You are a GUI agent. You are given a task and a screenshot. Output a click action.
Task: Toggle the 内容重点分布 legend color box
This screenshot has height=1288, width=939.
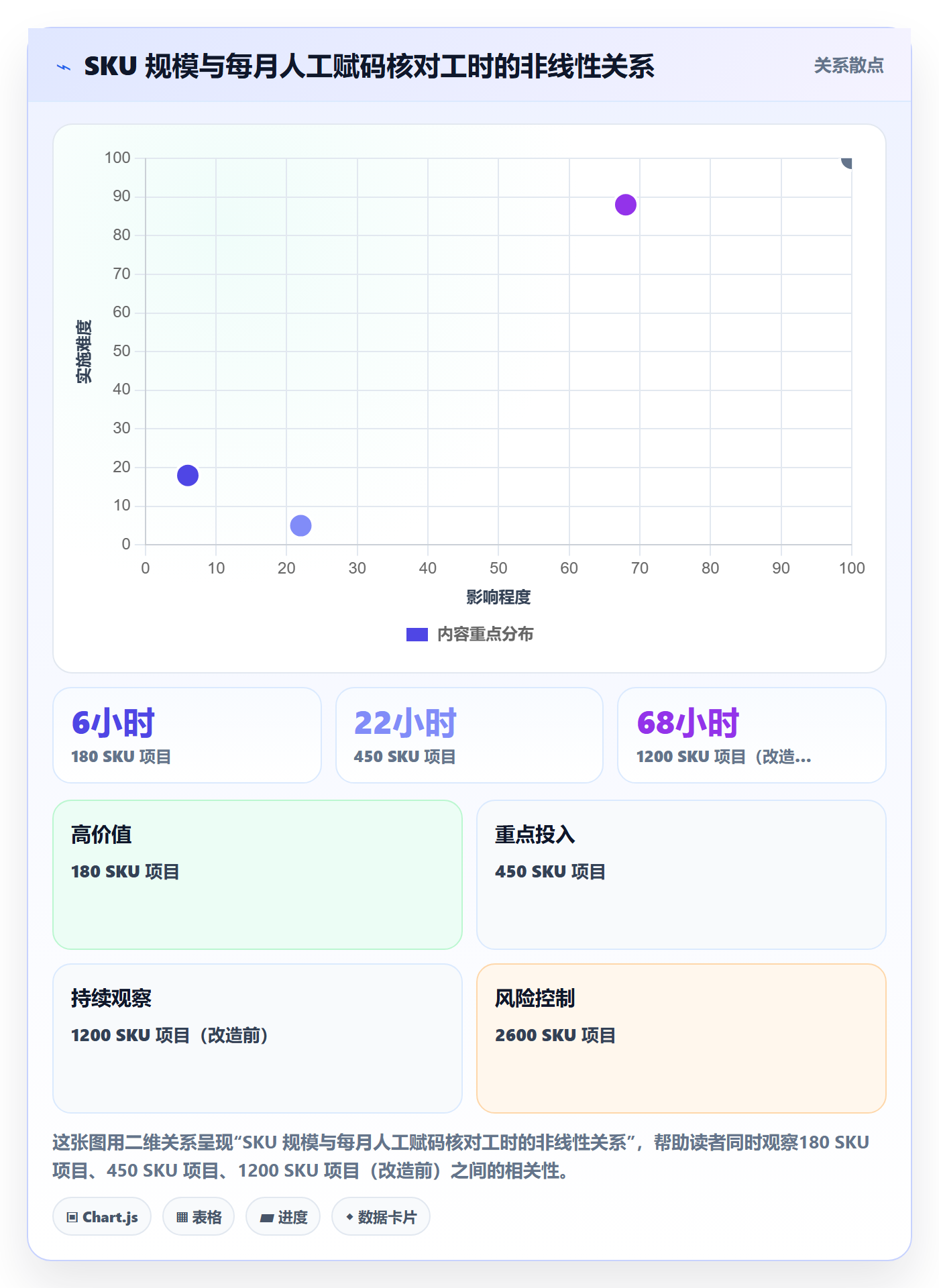click(417, 635)
